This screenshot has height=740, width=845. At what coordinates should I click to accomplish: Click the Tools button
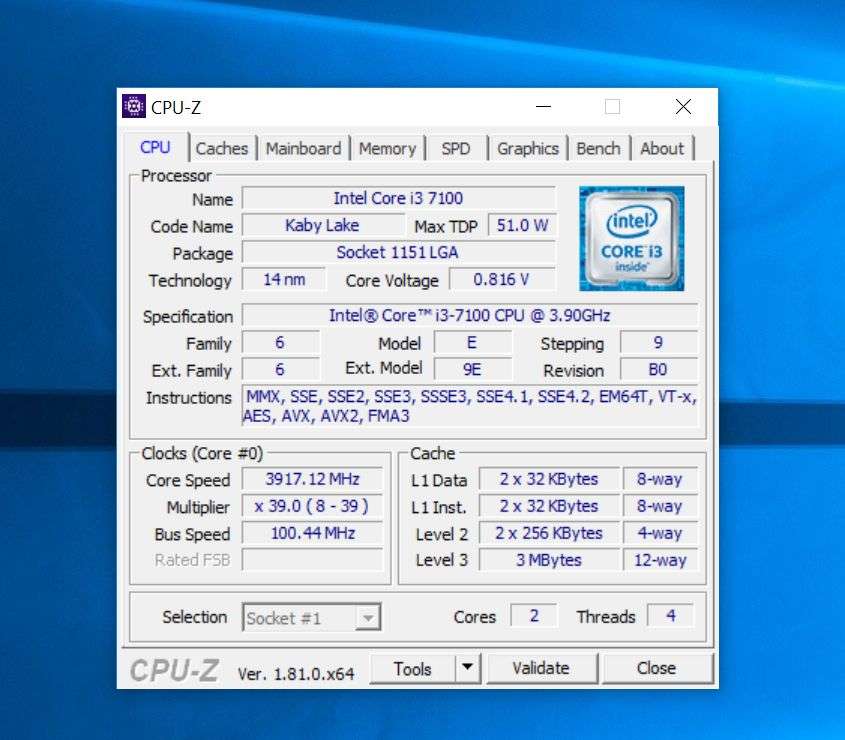click(x=413, y=669)
